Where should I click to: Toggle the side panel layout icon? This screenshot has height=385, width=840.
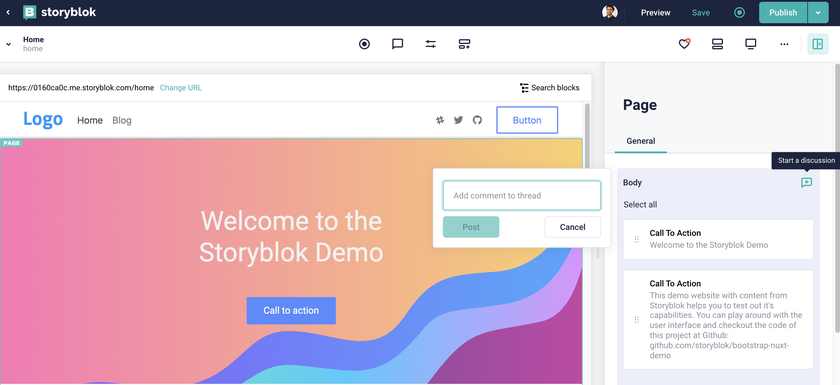(818, 44)
